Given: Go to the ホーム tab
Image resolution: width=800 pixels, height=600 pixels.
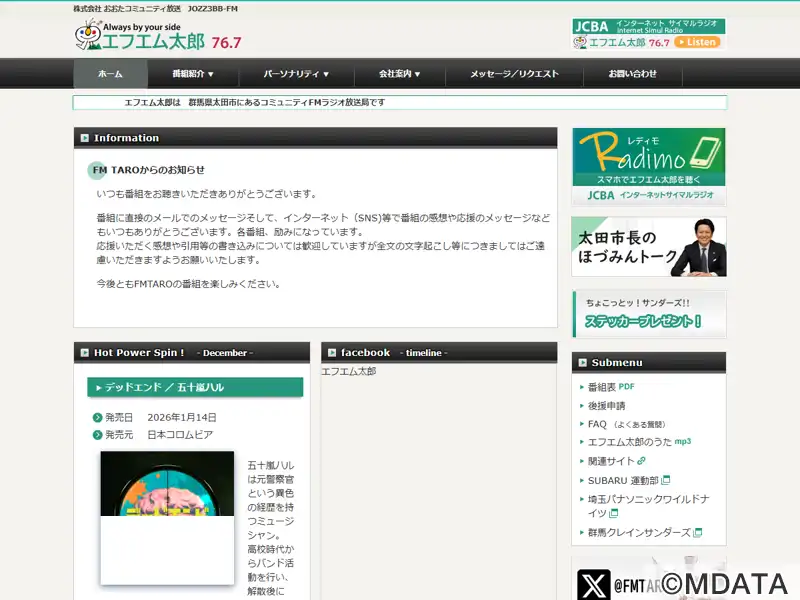Looking at the screenshot, I should tap(111, 73).
